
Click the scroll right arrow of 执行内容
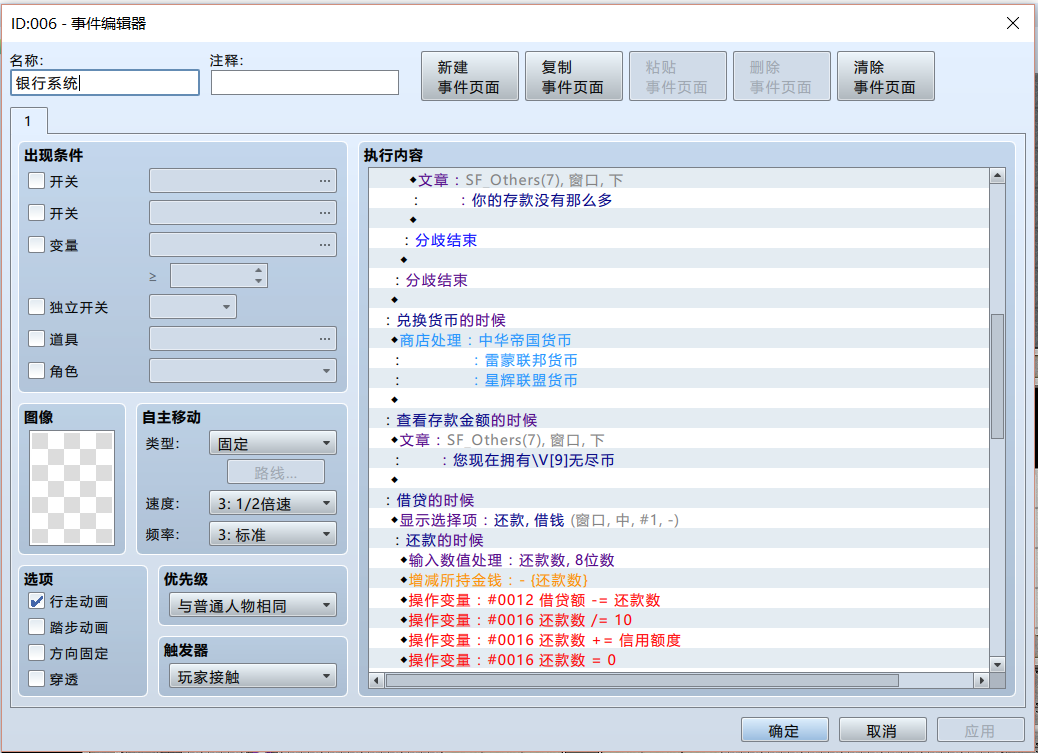pos(982,680)
